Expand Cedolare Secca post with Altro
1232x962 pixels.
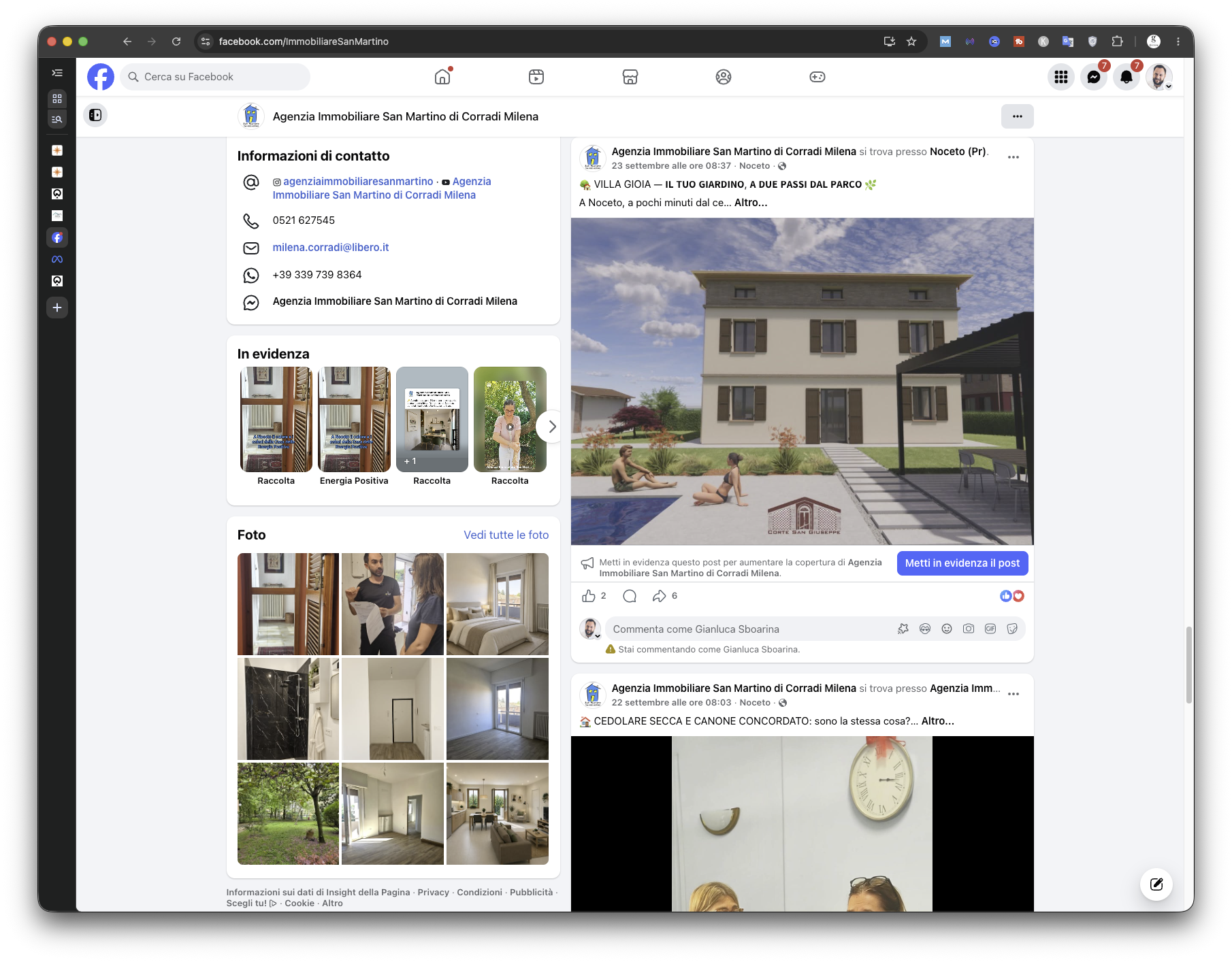pyautogui.click(x=938, y=721)
